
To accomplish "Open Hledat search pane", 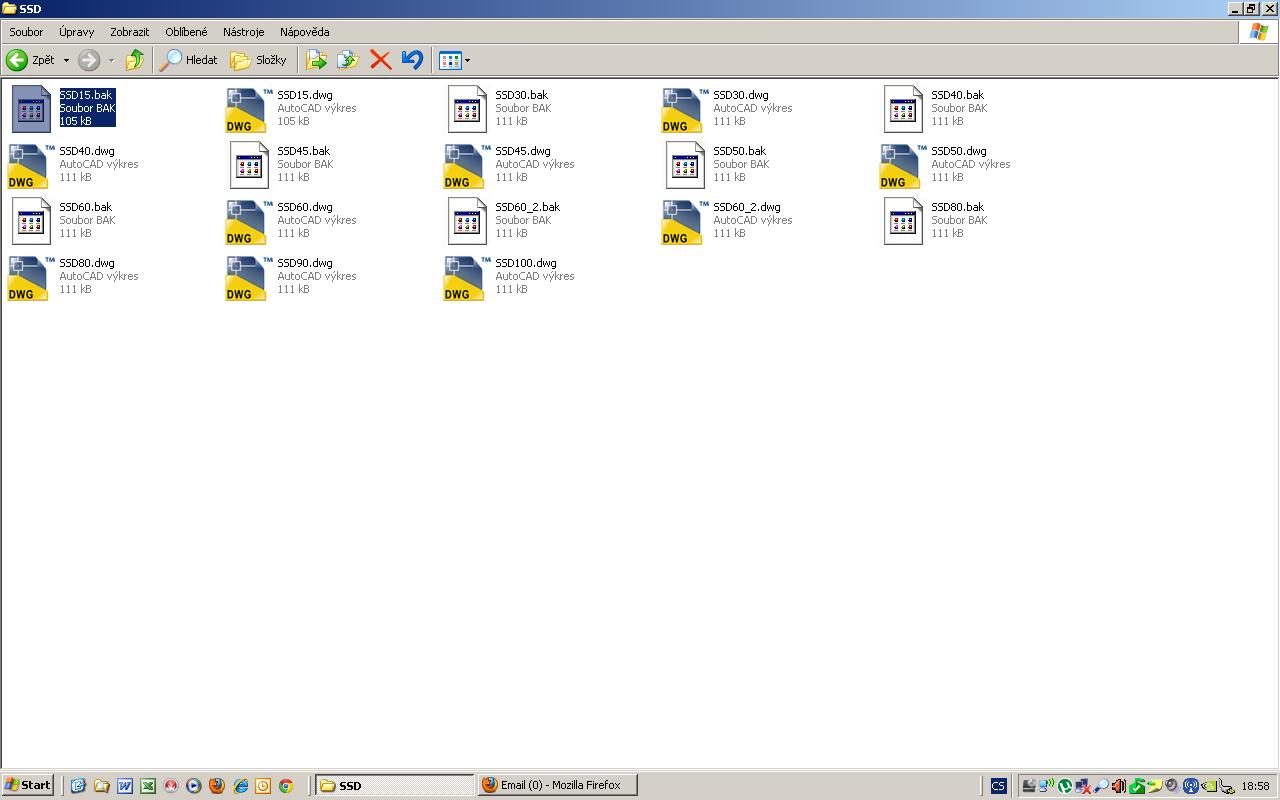I will tap(189, 60).
